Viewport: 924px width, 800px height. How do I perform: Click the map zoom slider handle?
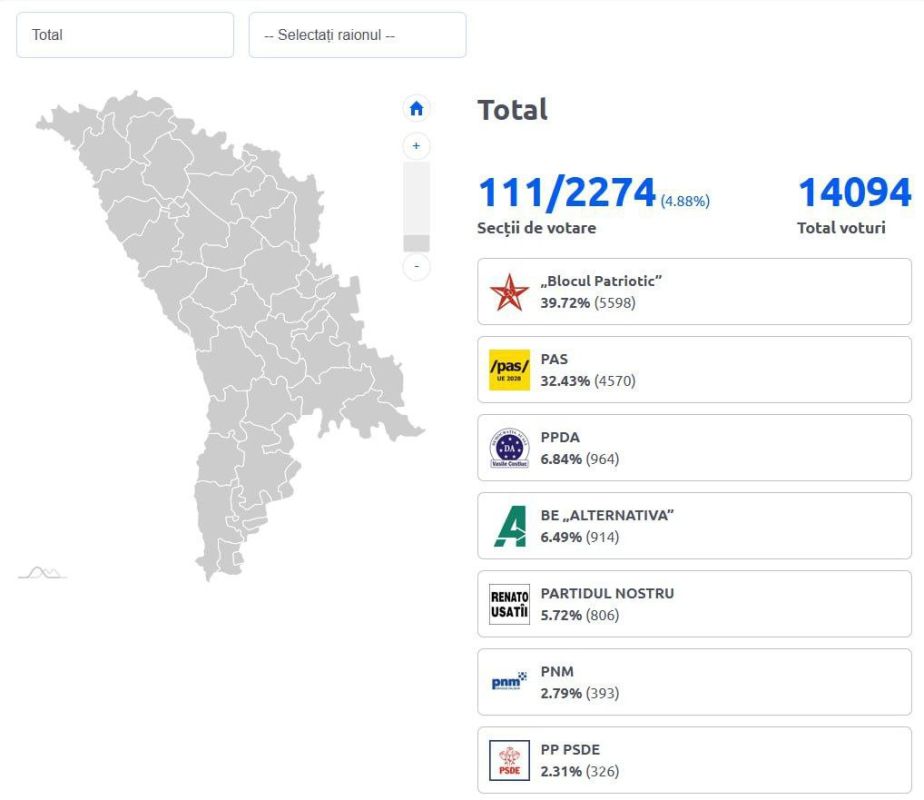click(416, 243)
